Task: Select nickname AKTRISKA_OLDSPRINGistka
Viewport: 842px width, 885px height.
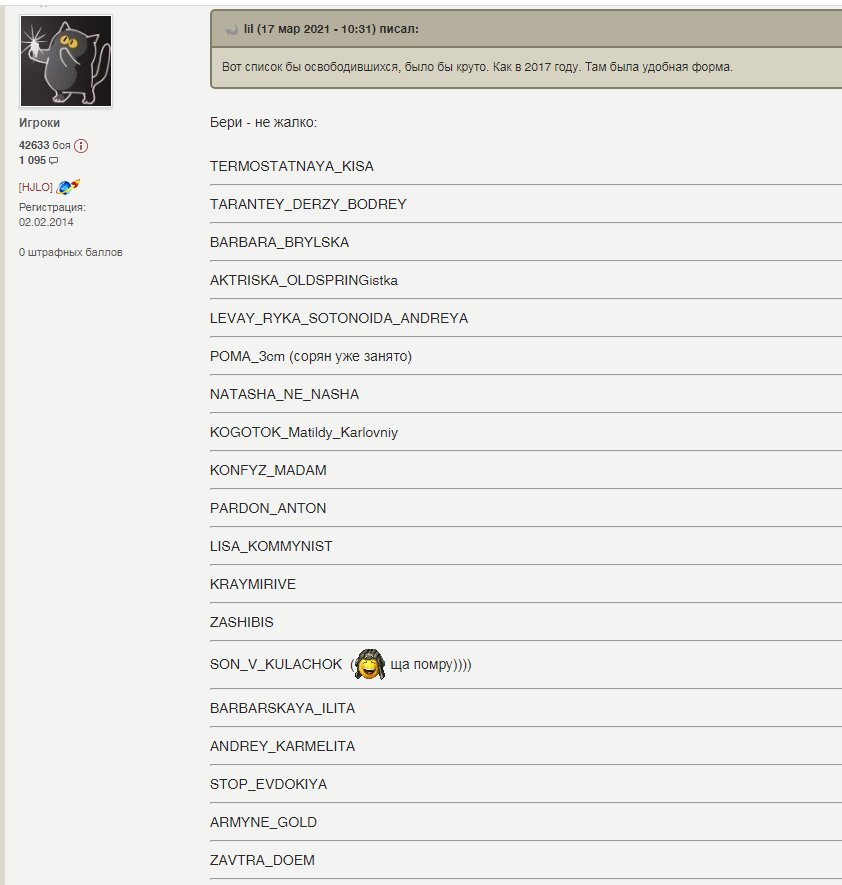Action: 304,281
